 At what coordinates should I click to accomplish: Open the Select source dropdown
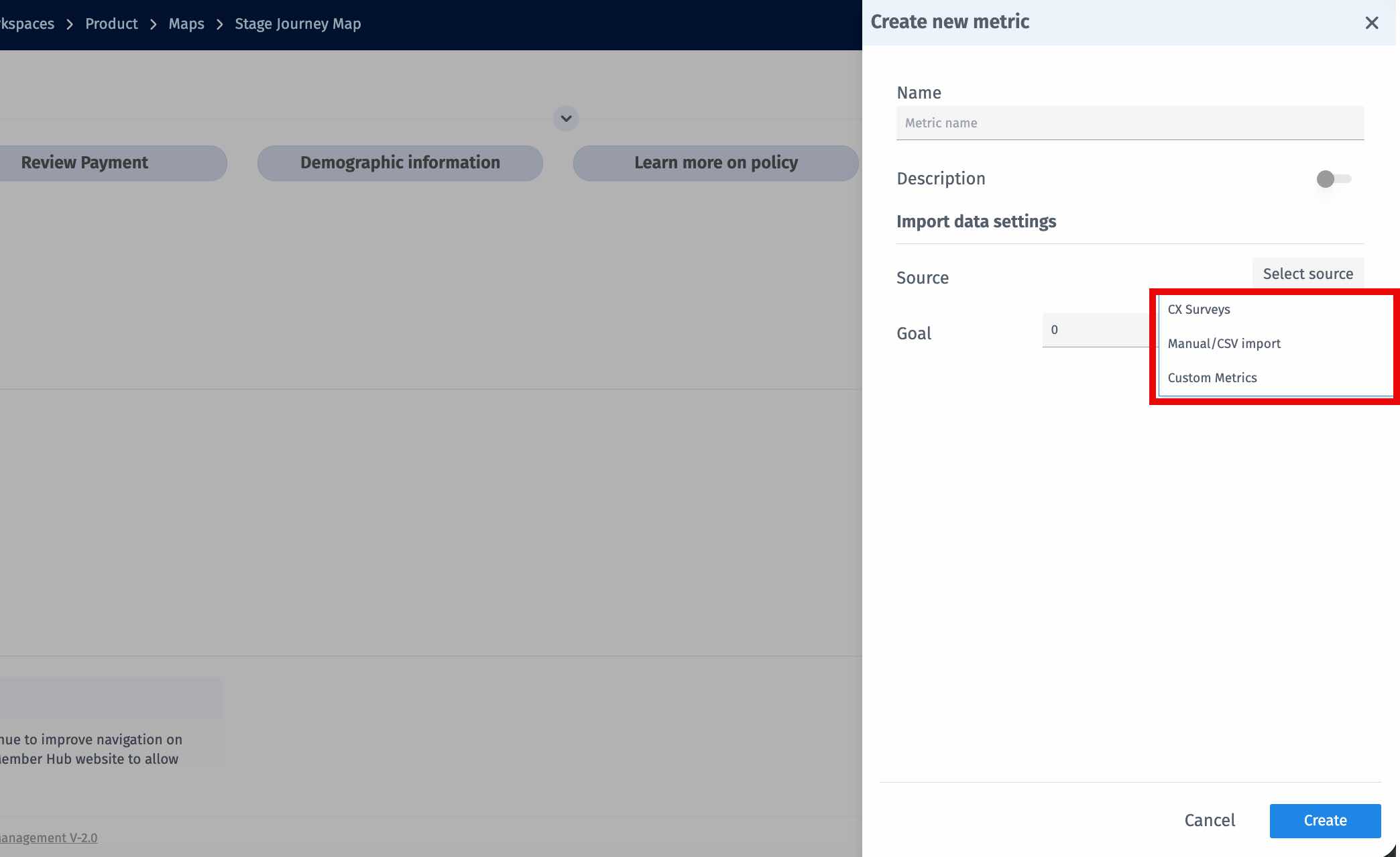coord(1307,274)
